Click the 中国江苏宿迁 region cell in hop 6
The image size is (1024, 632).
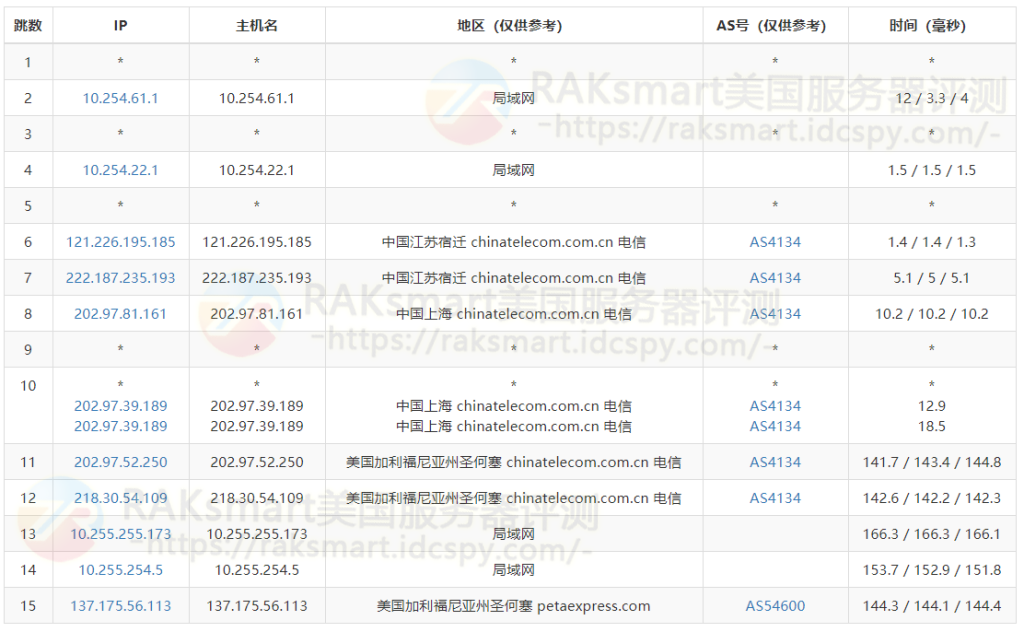tap(513, 242)
